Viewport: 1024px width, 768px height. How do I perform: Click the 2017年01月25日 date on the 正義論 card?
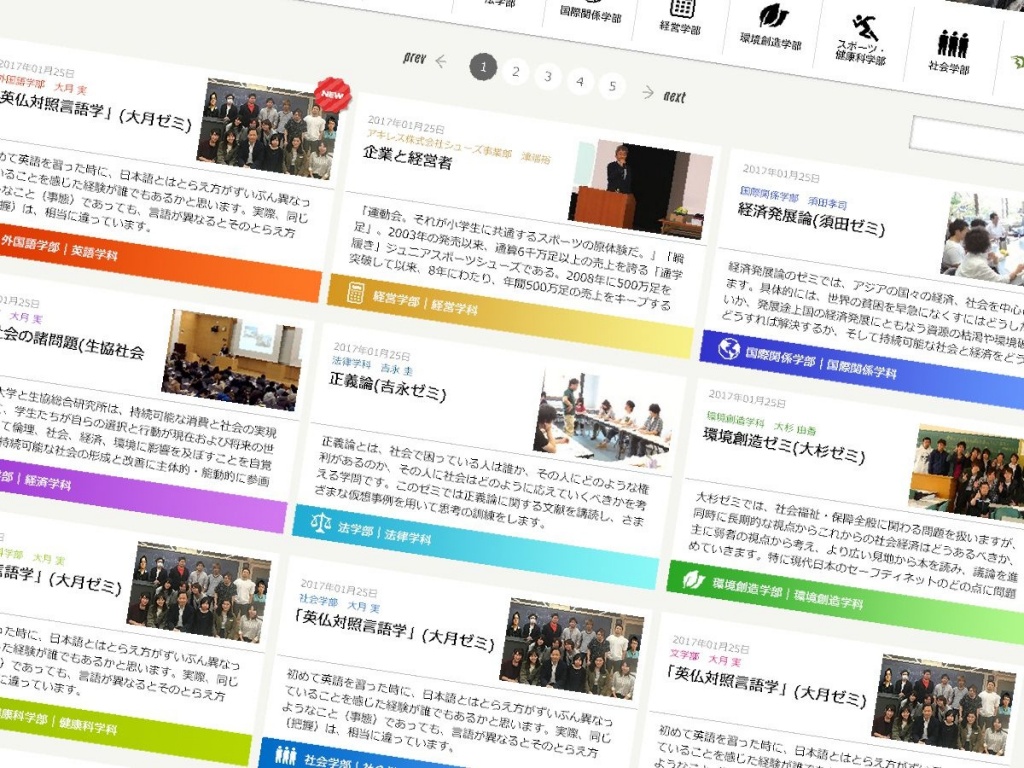[x=372, y=352]
